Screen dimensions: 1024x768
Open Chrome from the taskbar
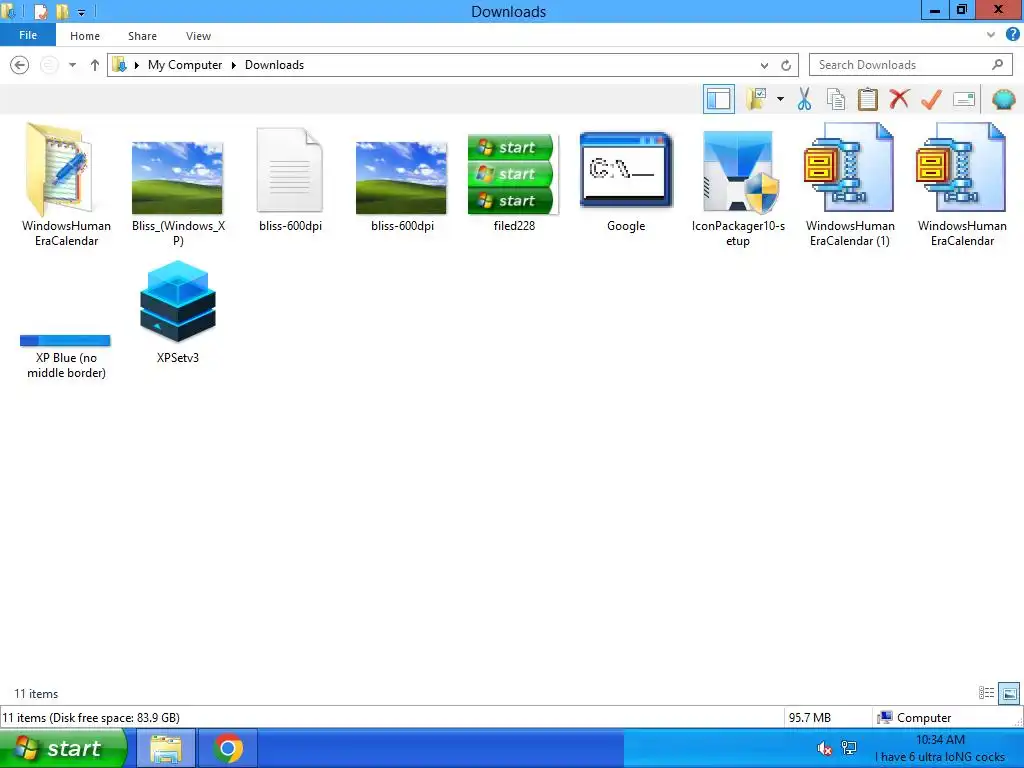[x=228, y=748]
